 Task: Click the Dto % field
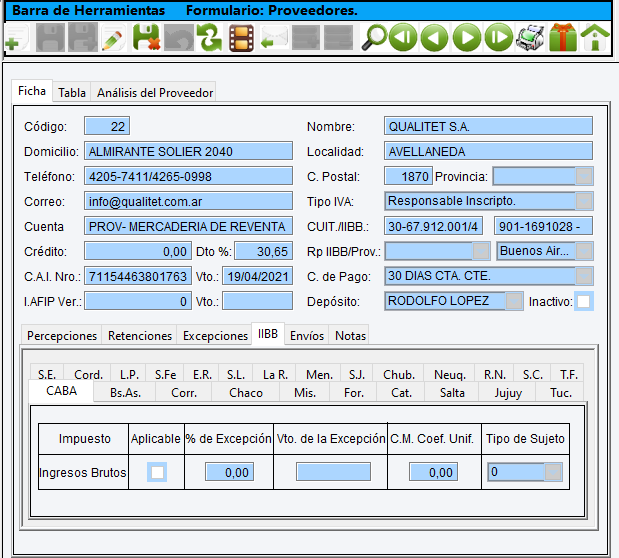tap(264, 251)
